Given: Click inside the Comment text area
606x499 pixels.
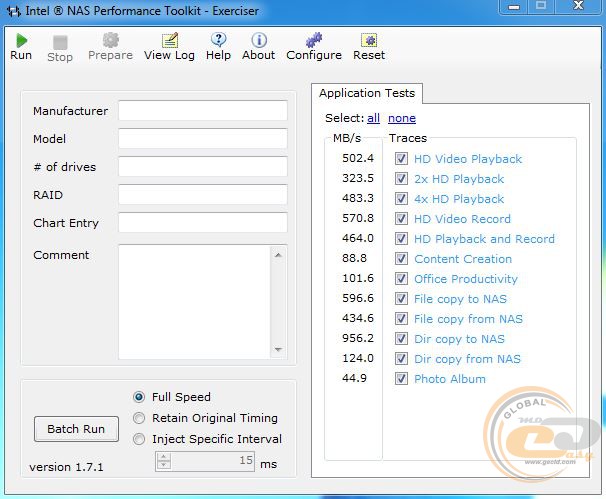Looking at the screenshot, I should point(194,302).
